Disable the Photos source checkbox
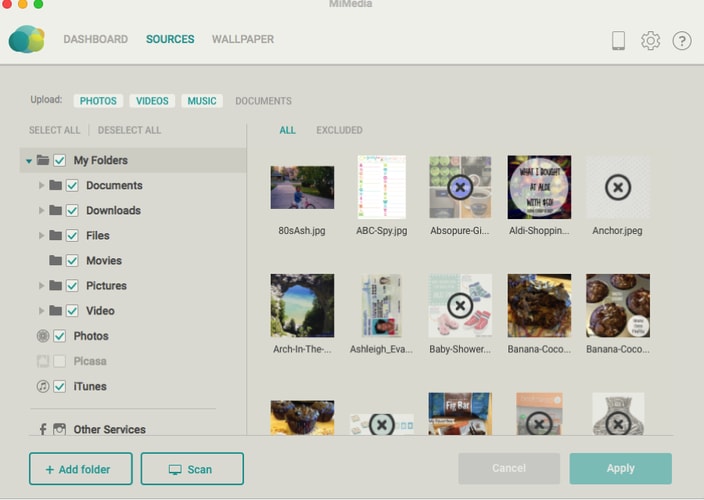Viewport: 704px width, 500px height. tap(59, 336)
